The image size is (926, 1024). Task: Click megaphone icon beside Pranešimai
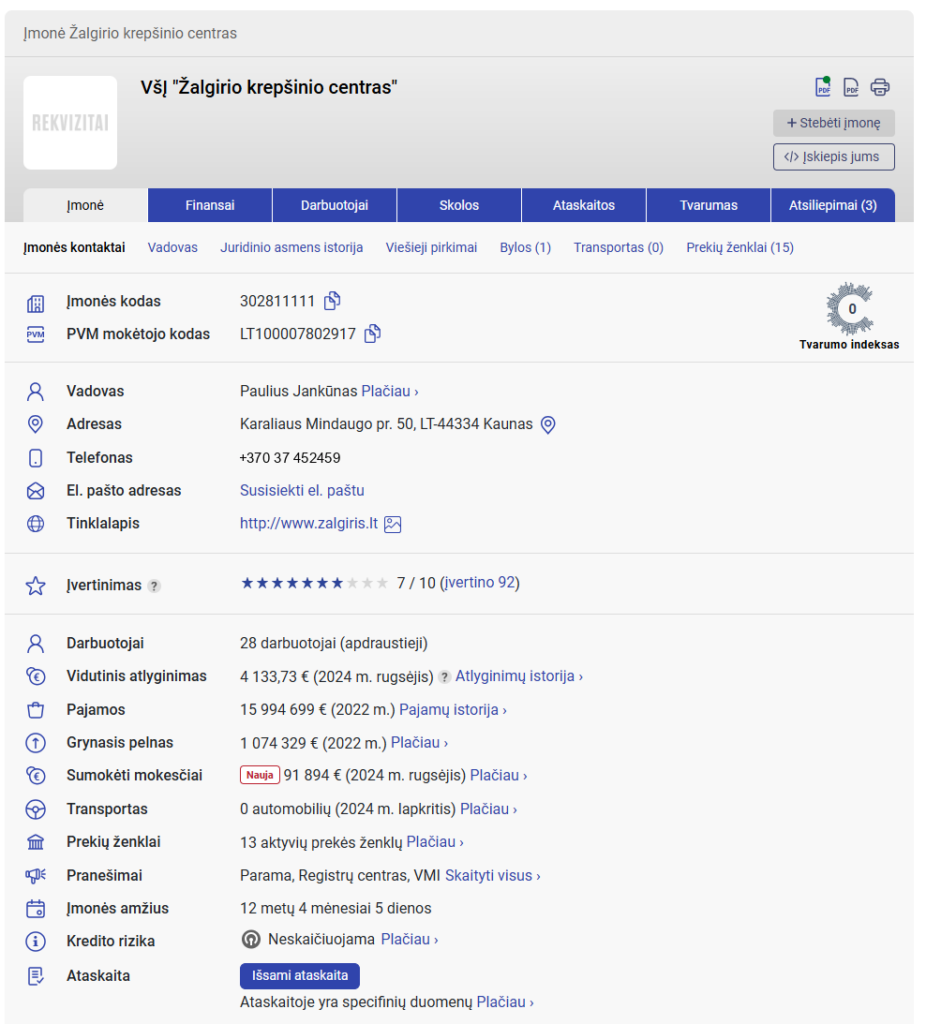[35, 876]
